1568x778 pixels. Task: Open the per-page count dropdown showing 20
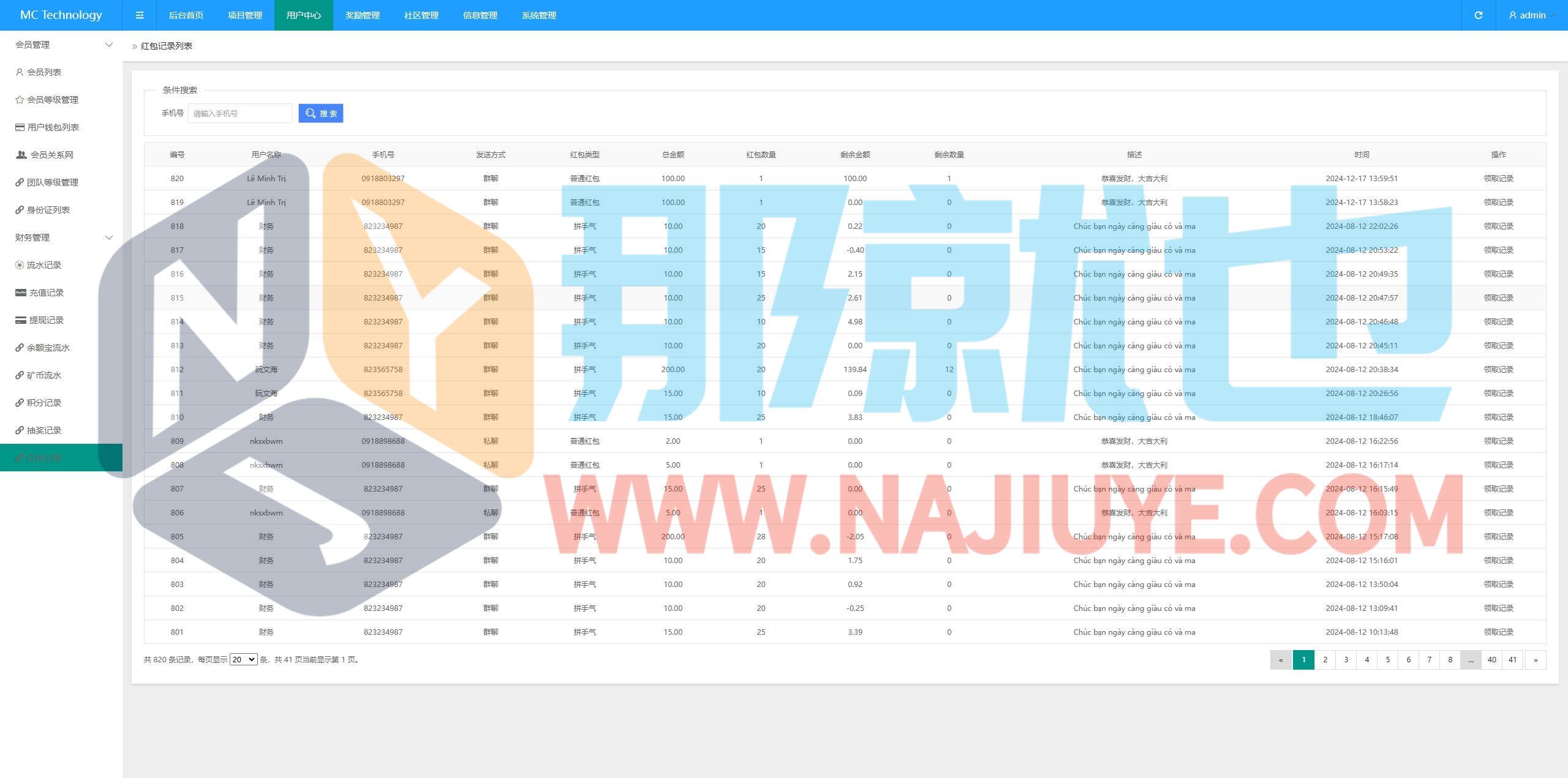[x=243, y=659]
